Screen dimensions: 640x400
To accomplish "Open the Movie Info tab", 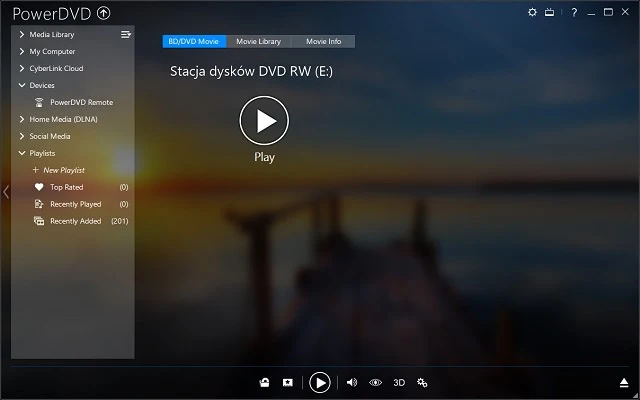I will point(323,42).
